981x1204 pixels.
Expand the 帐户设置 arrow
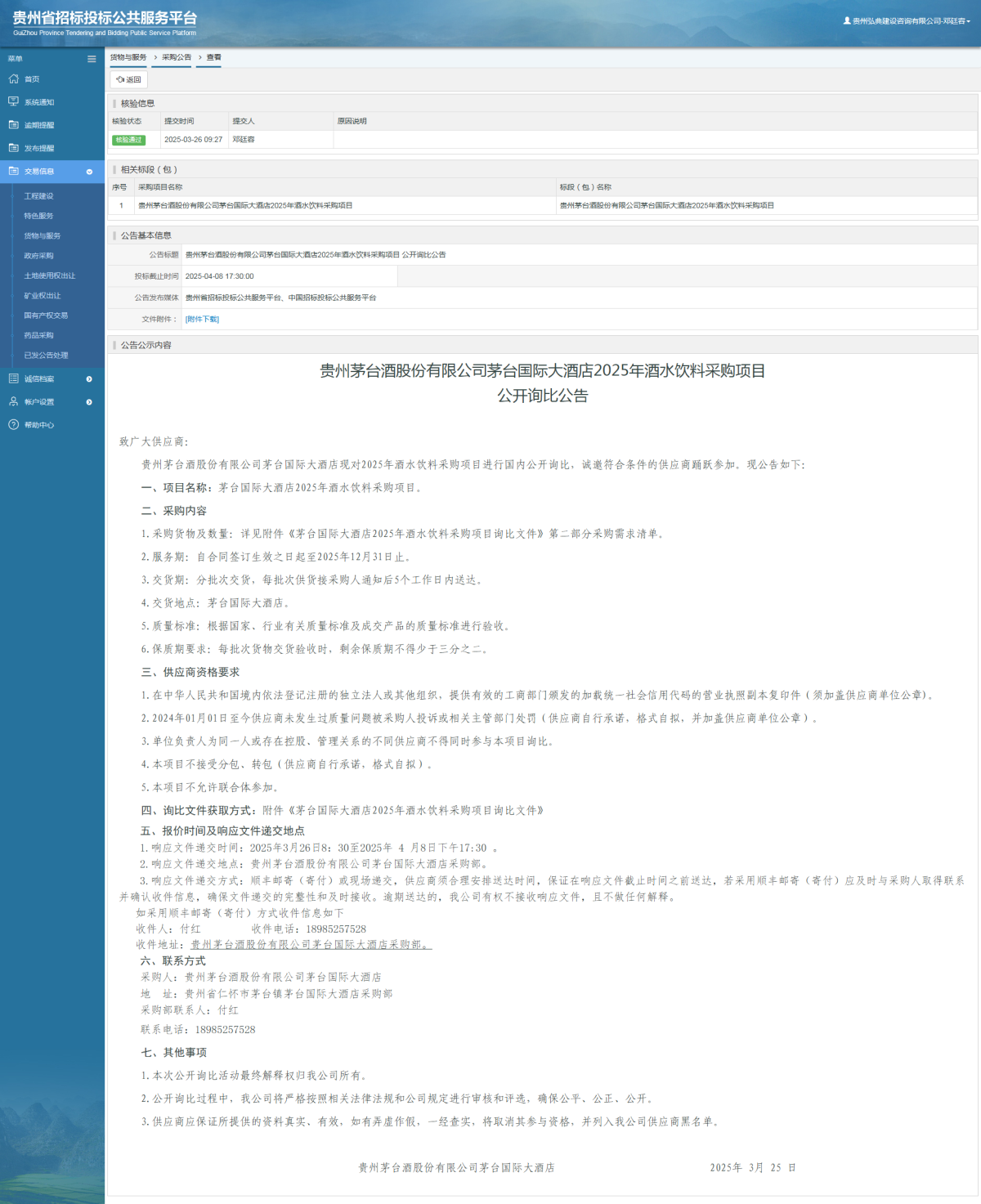point(90,401)
